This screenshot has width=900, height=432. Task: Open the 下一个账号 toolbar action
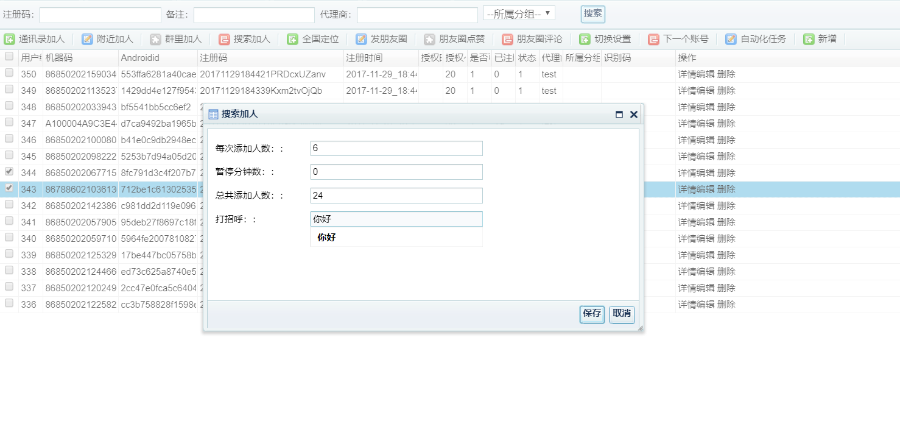pos(679,39)
